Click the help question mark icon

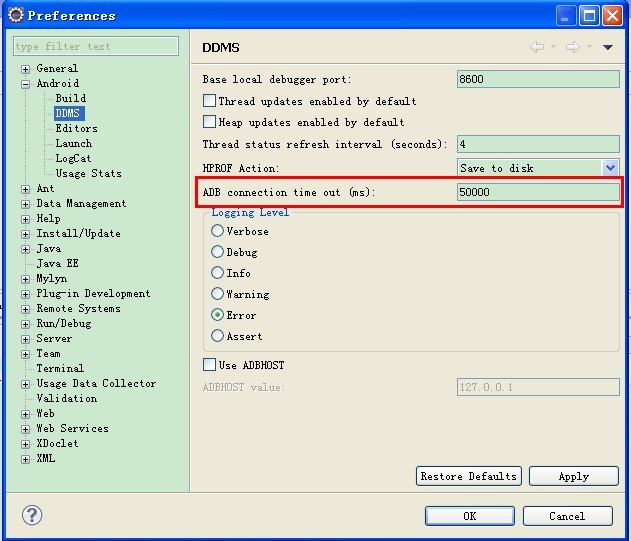pyautogui.click(x=32, y=515)
